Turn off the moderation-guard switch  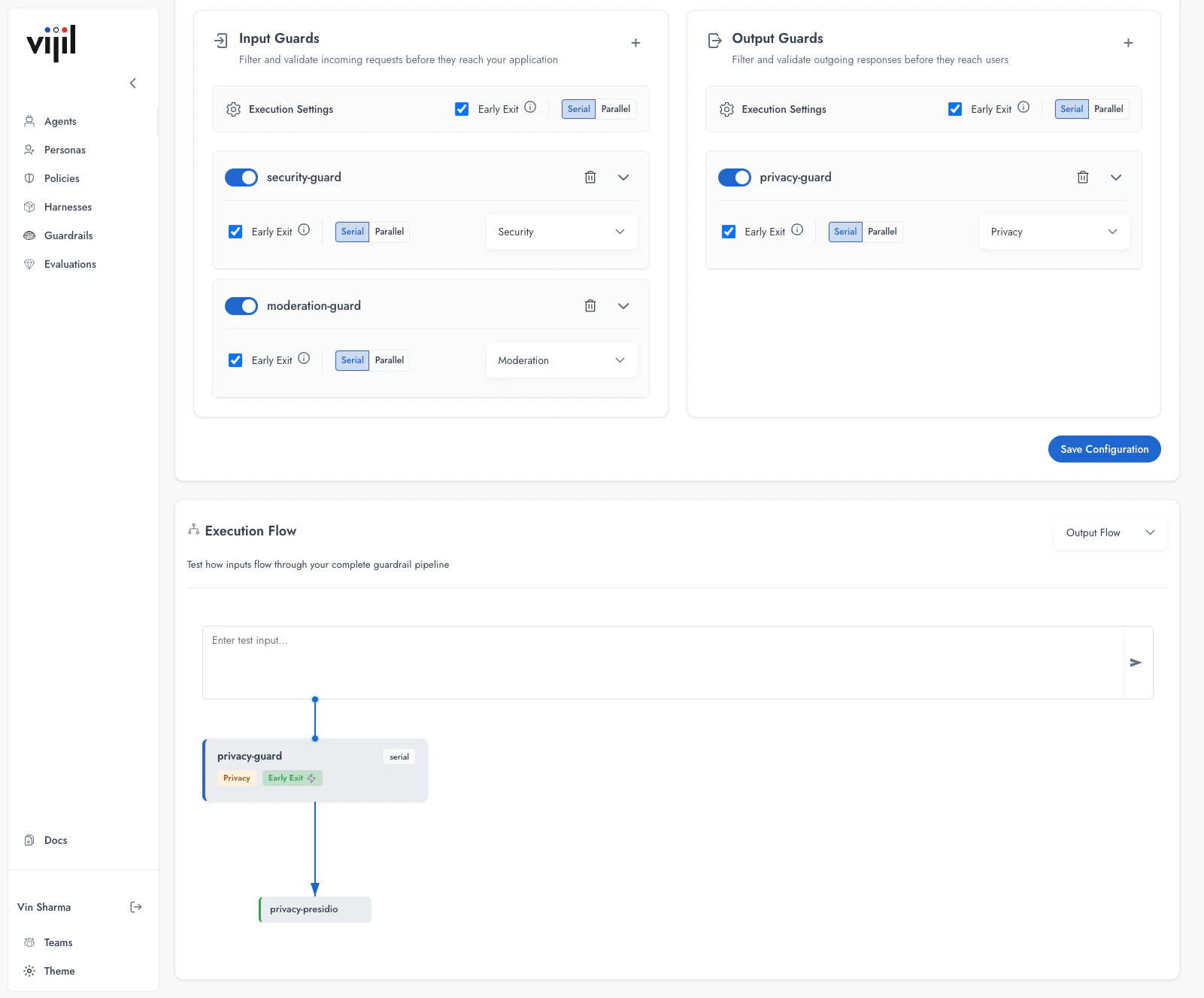click(x=241, y=305)
